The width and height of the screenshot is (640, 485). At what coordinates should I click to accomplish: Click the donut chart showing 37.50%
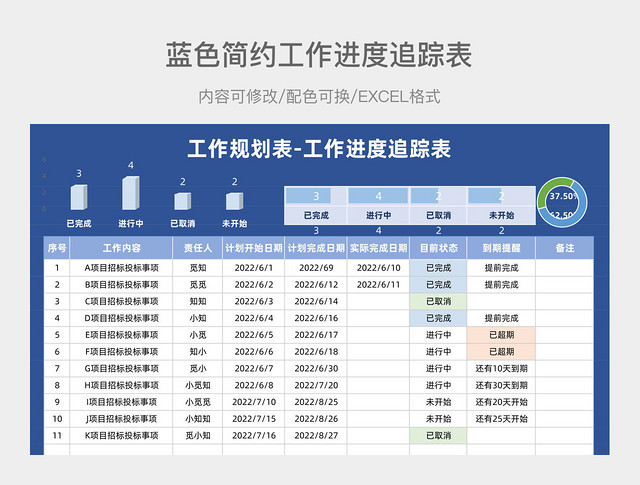point(562,202)
